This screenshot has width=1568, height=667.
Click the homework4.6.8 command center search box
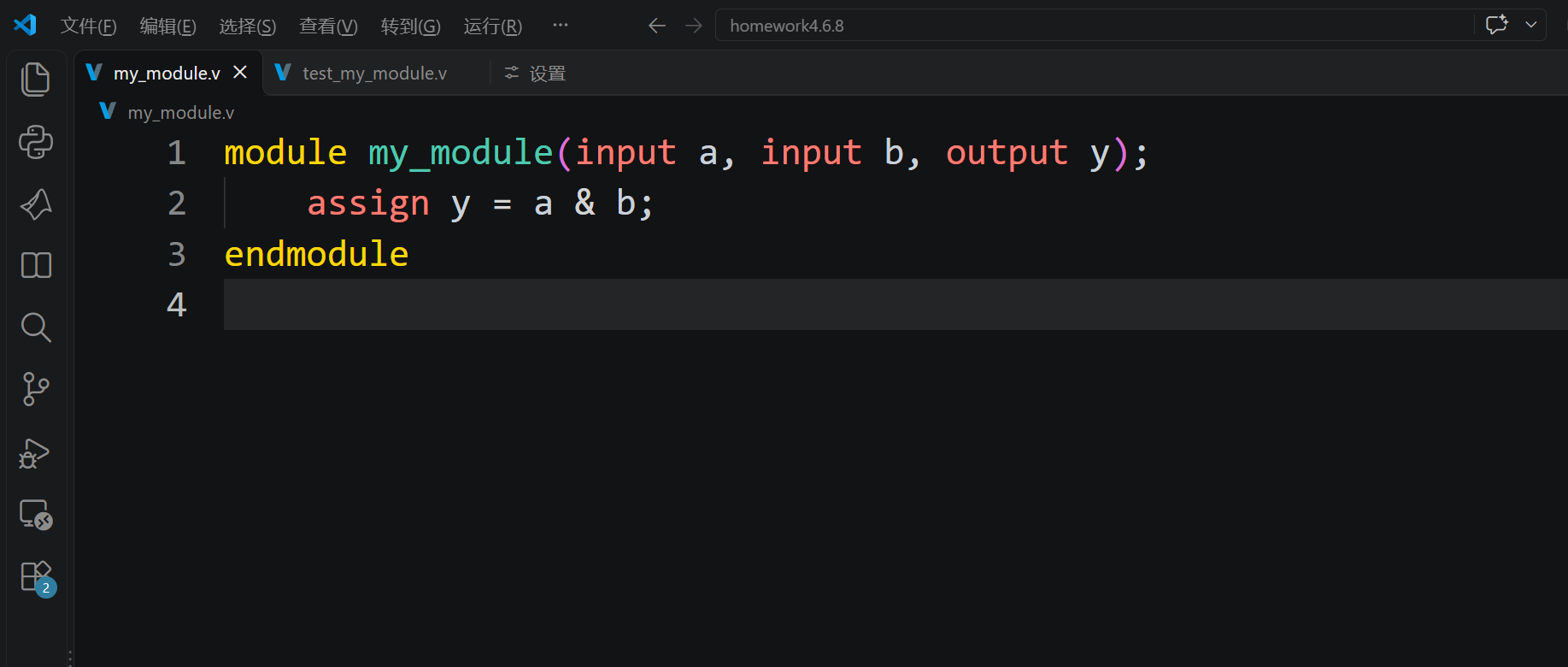(x=1095, y=26)
